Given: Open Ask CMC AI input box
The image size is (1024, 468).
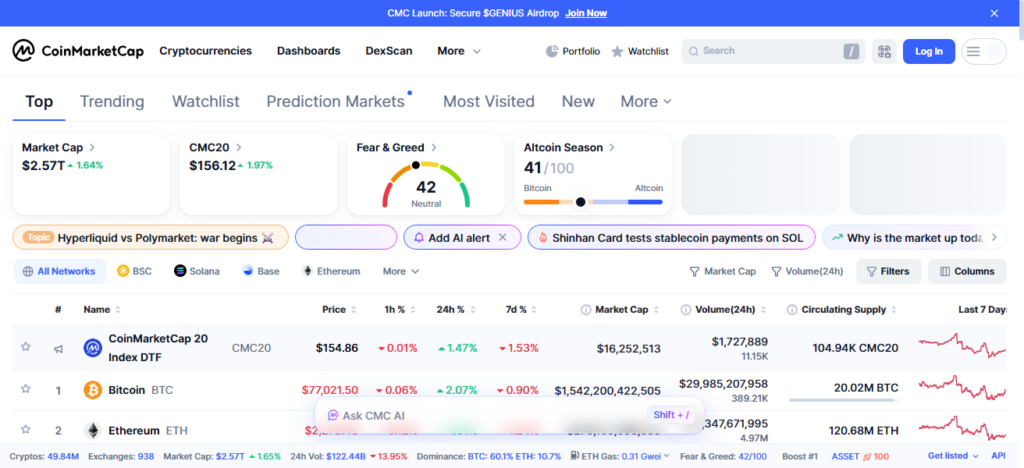Looking at the screenshot, I should (509, 415).
